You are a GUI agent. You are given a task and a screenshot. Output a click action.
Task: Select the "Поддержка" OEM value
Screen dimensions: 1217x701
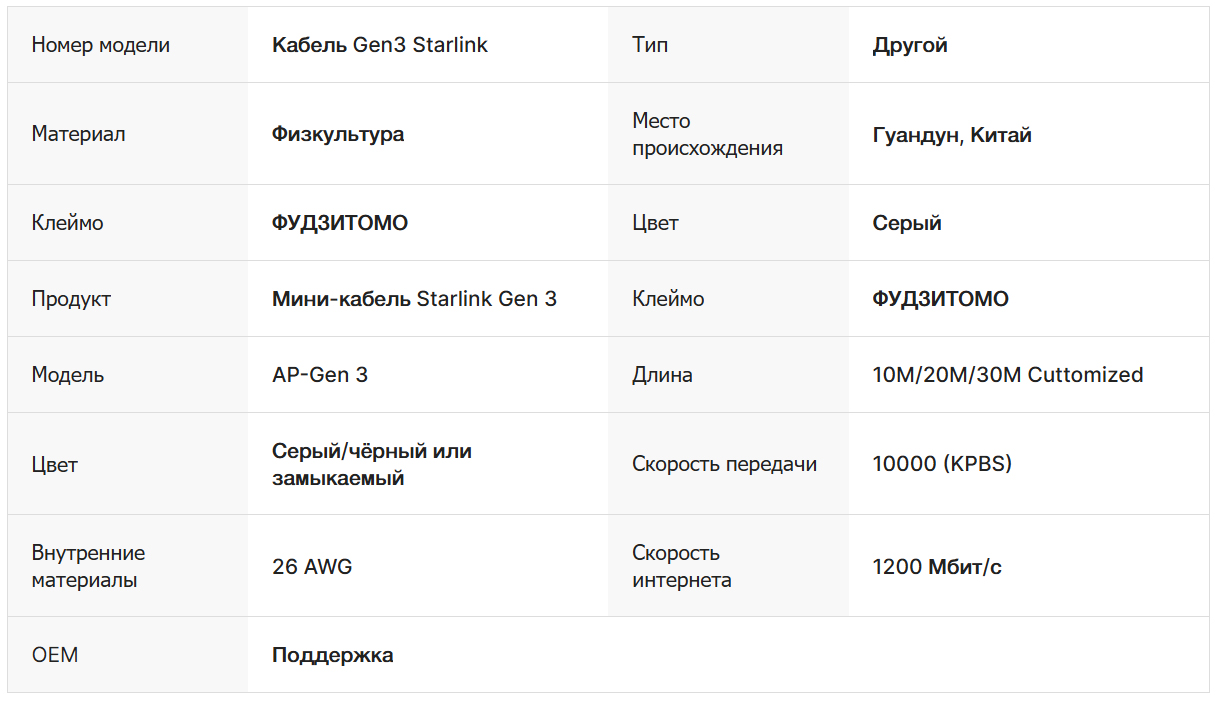click(332, 655)
